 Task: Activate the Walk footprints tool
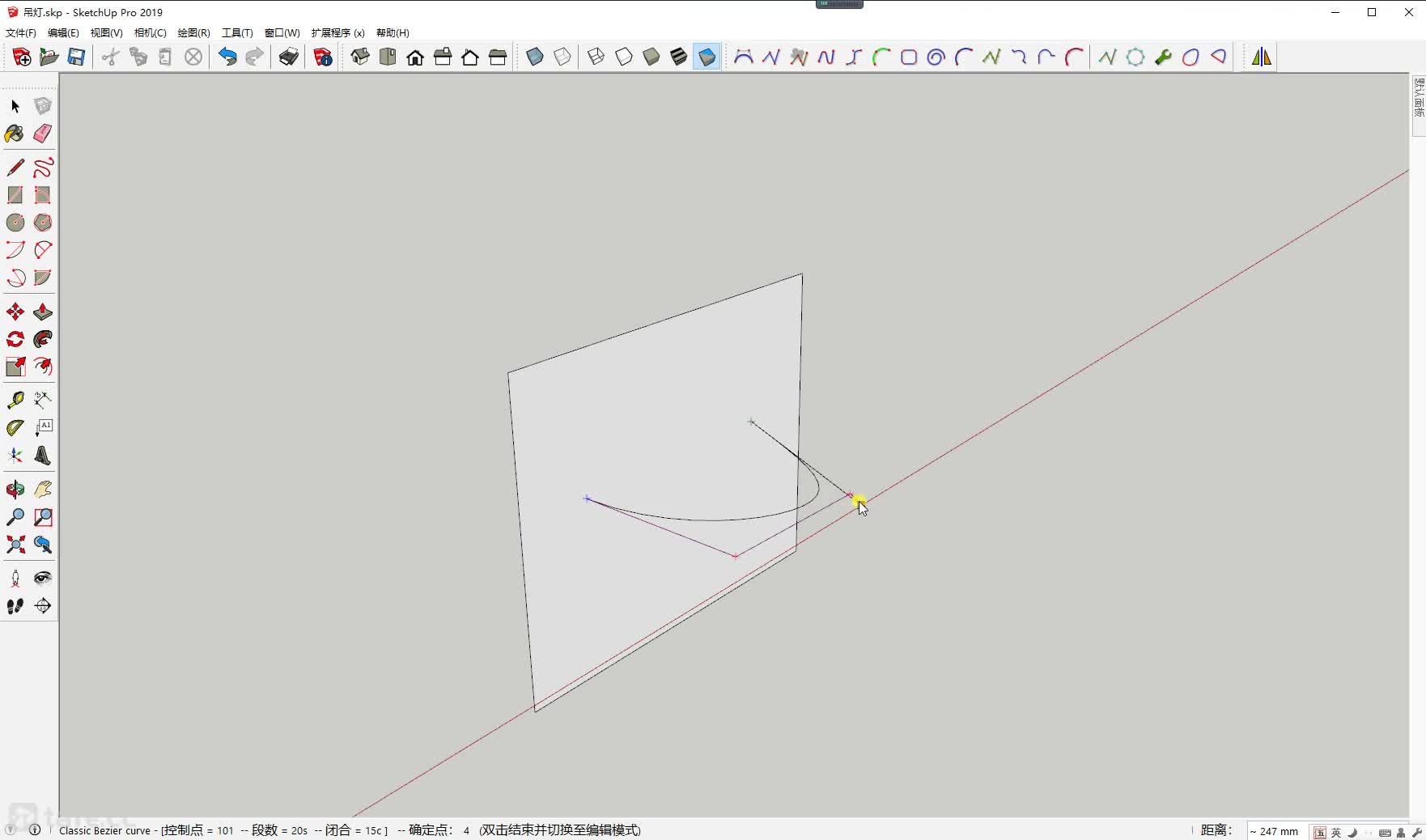tap(15, 606)
